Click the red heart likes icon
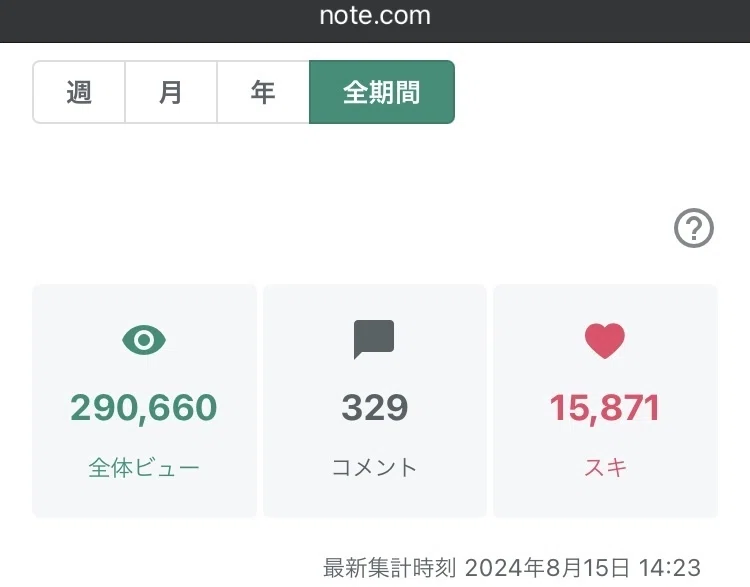 coord(605,341)
